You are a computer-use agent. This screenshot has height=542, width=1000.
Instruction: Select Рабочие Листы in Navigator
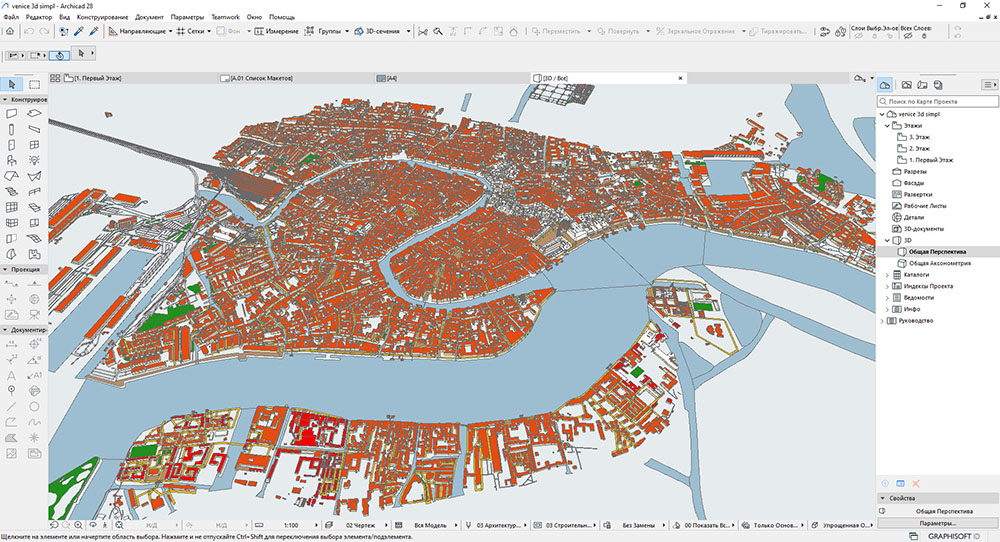tap(925, 206)
